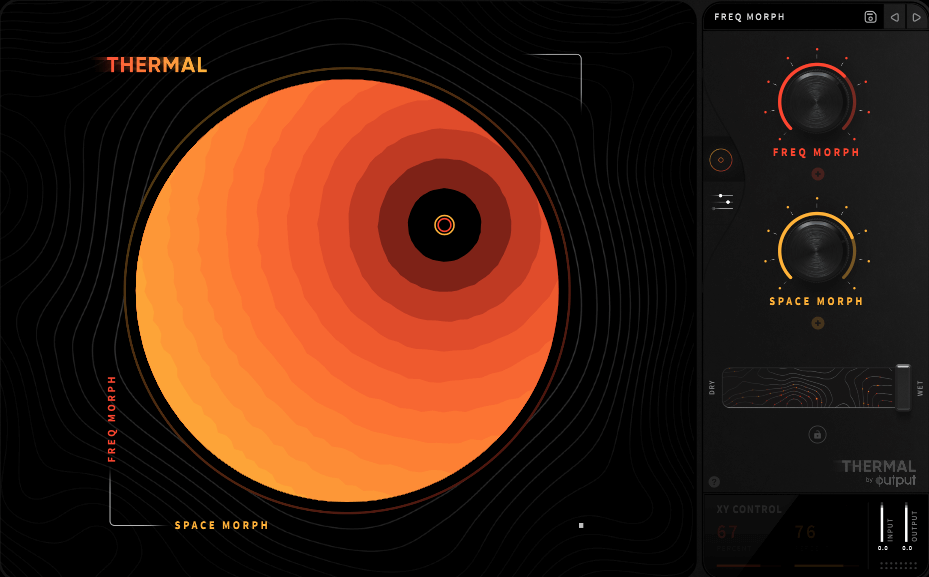Click the modulation dot under the Freq Morph knob
The height and width of the screenshot is (577, 929).
[817, 173]
